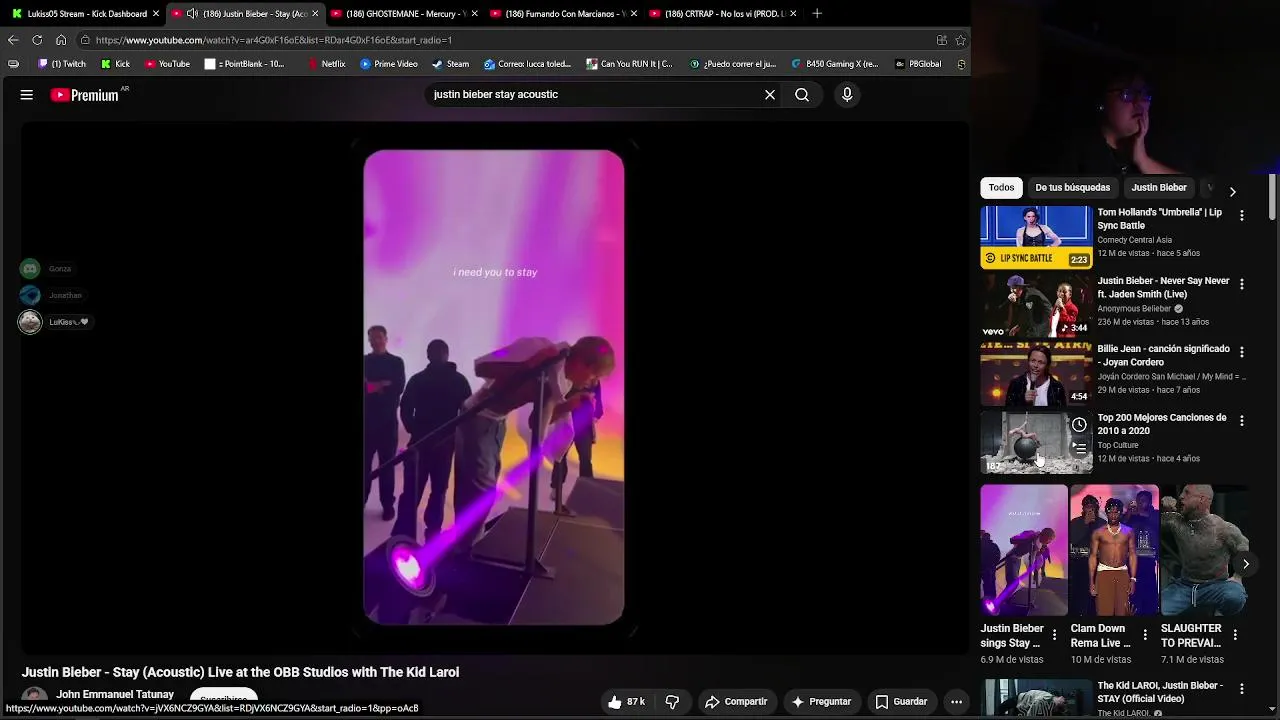Click the Preguntar button
Image resolution: width=1280 pixels, height=720 pixels.
[822, 702]
